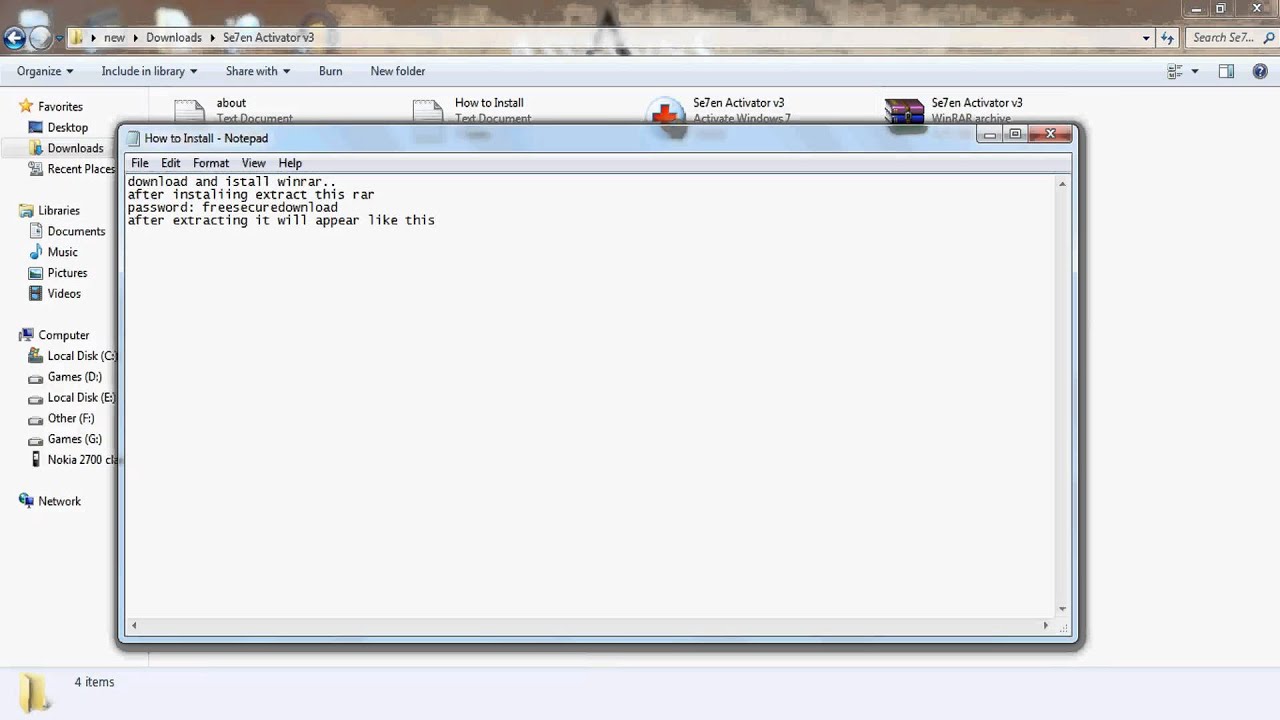
Task: Click the line 'download and istall winrar..'
Action: [x=232, y=182]
